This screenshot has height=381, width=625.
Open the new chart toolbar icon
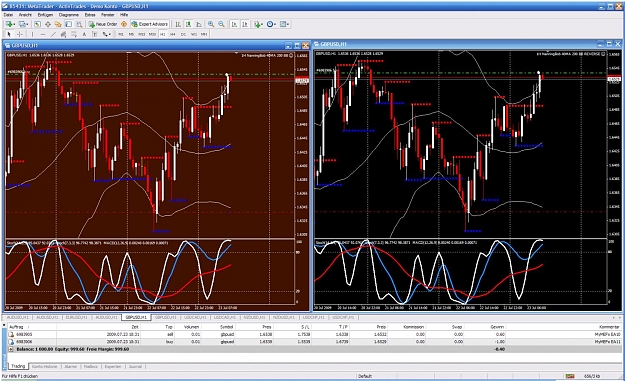[9, 24]
